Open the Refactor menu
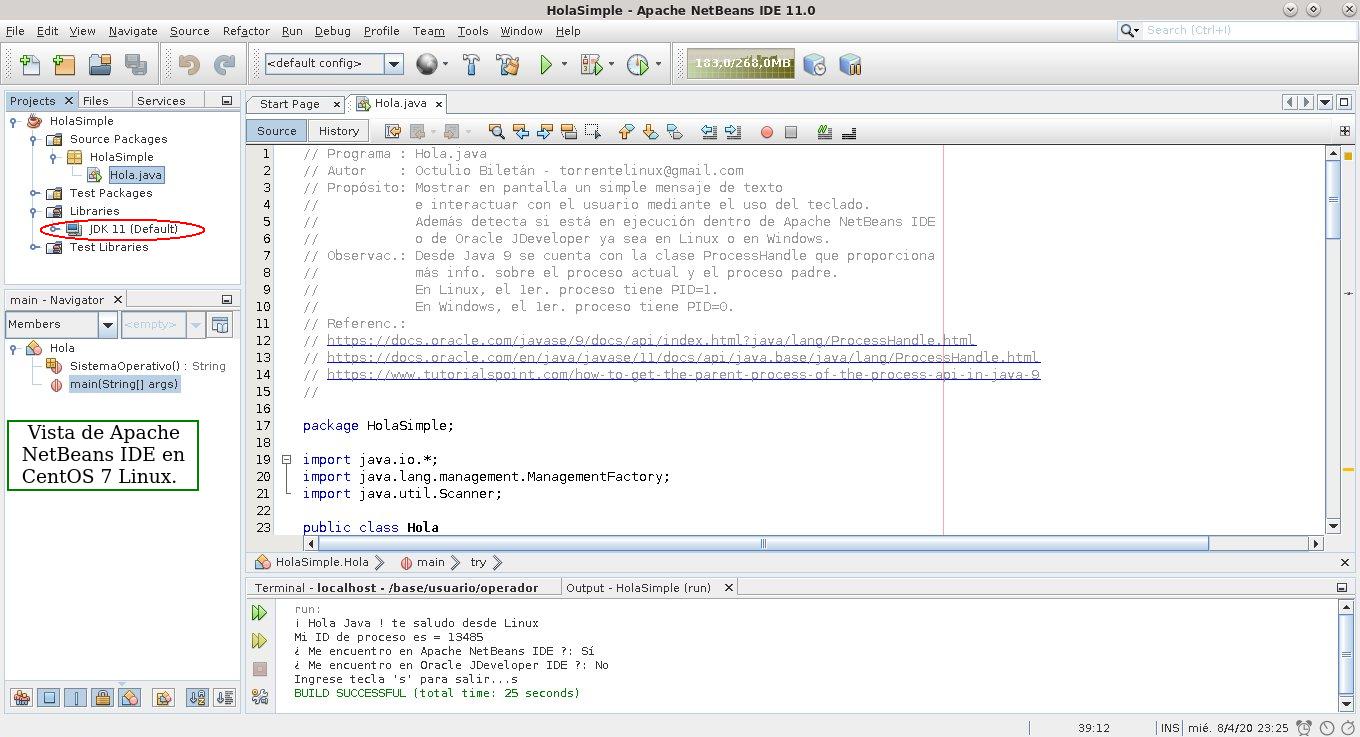 (246, 31)
